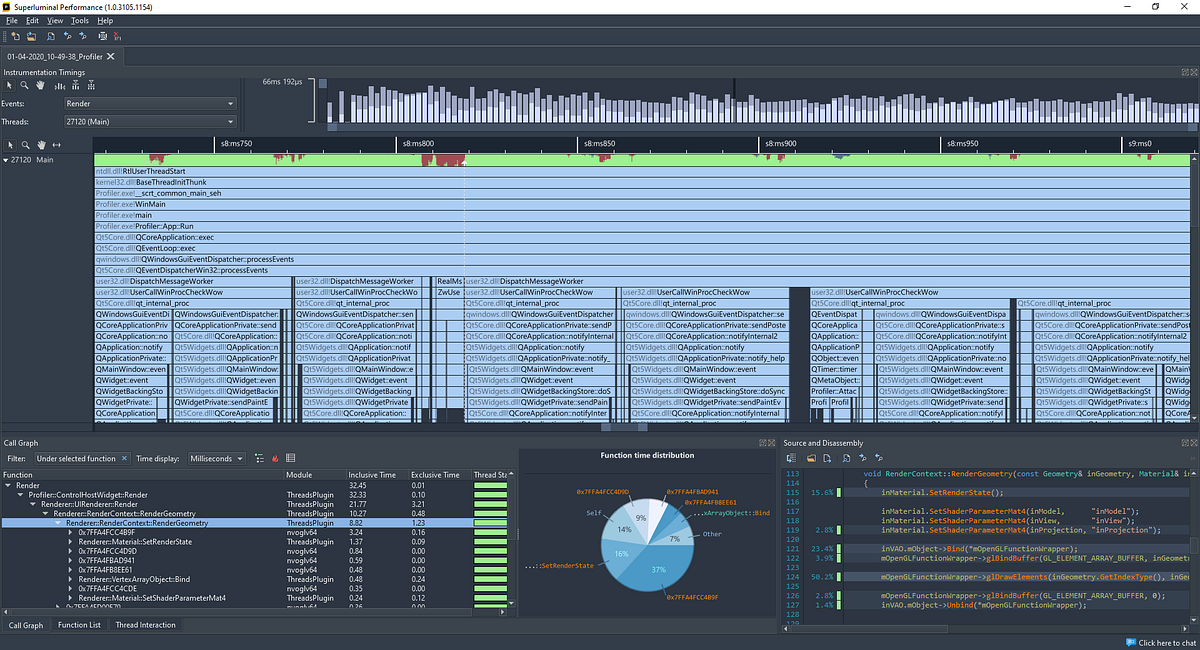Switch Call Graph to tree view icon
Viewport: 1200px width, 650px height.
point(259,458)
